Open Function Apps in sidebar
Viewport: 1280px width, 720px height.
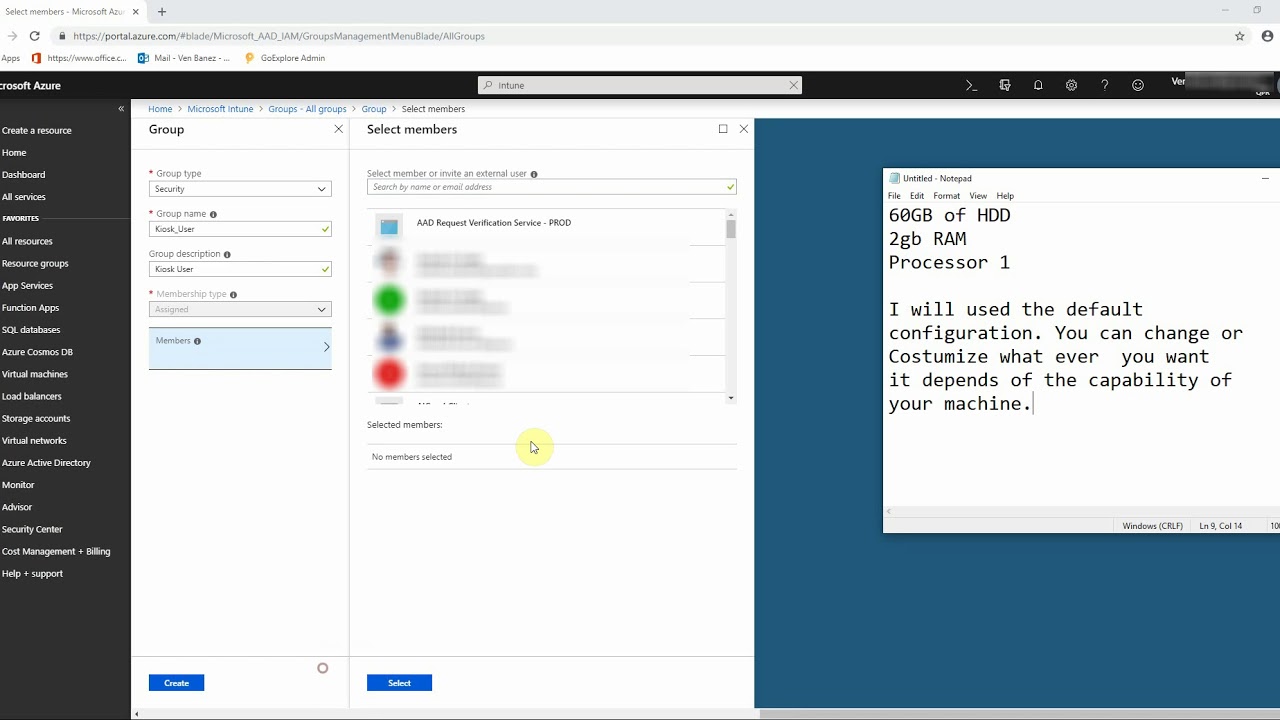[x=30, y=308]
